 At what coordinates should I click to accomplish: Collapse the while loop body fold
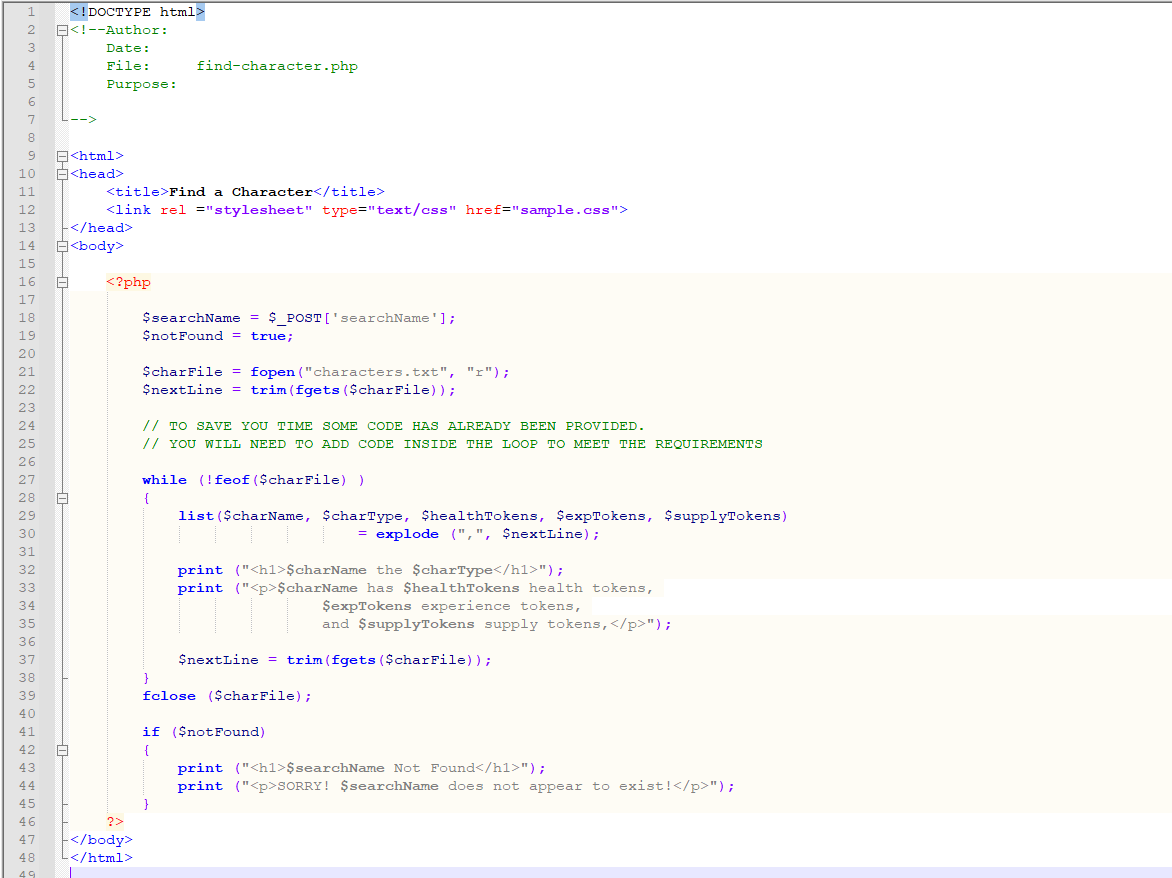click(x=62, y=497)
